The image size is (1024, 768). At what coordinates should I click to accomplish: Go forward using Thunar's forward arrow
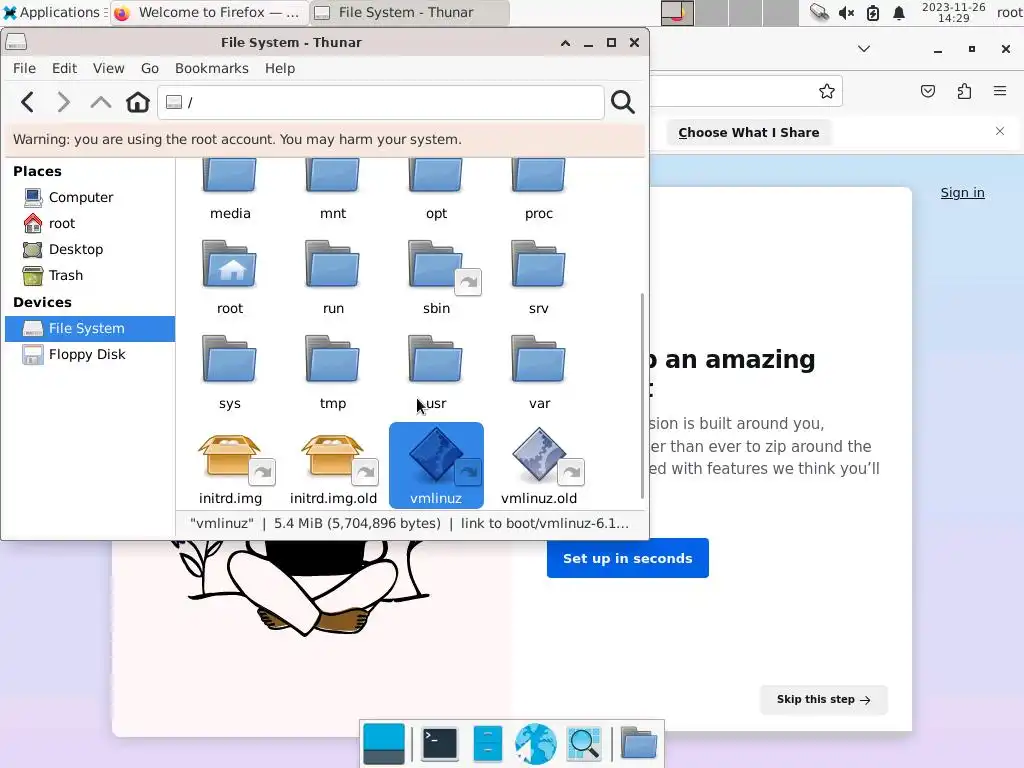63,103
